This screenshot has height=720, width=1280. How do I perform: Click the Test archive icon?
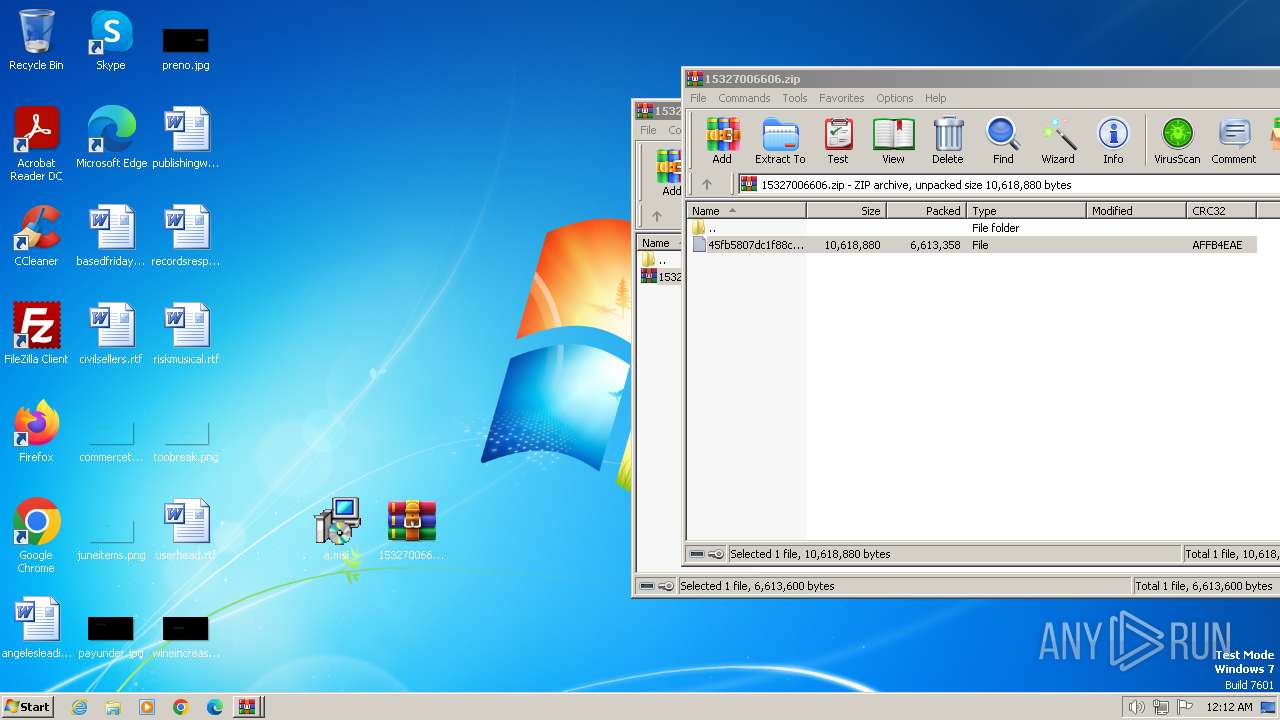coord(838,140)
